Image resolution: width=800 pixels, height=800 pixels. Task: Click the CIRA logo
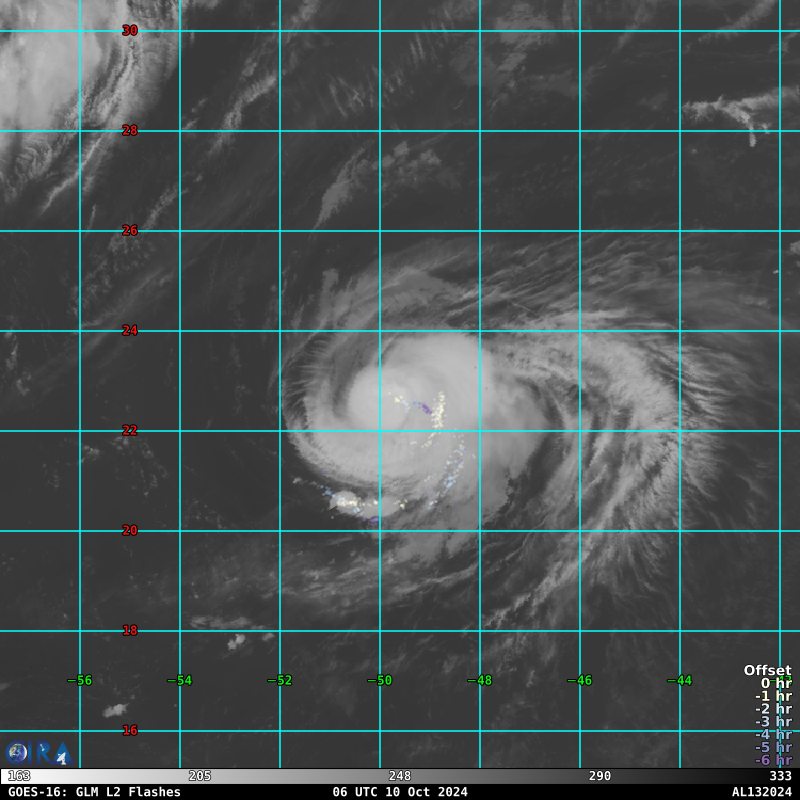click(39, 754)
